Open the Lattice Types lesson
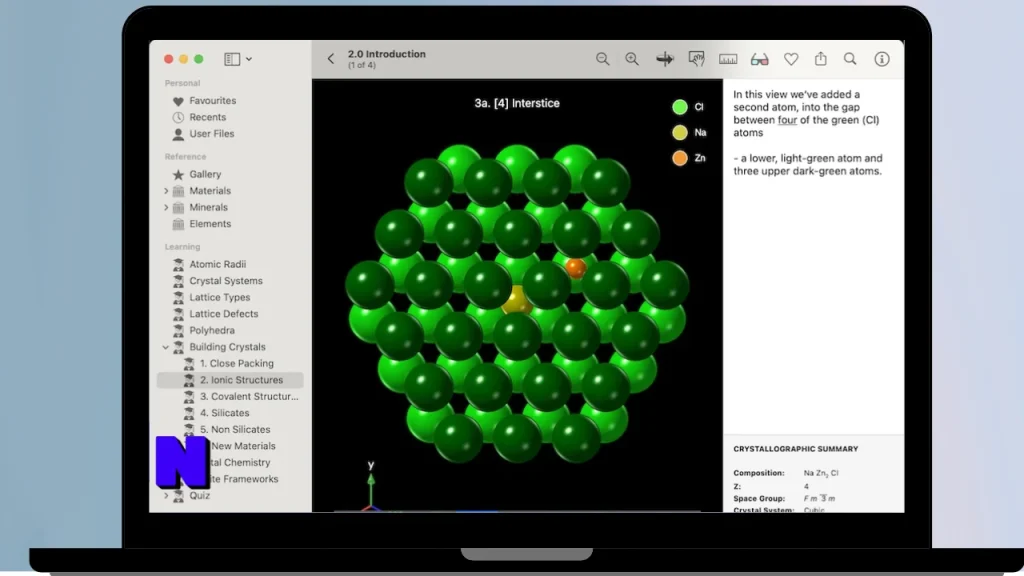Viewport: 1024px width, 576px height. (x=219, y=297)
